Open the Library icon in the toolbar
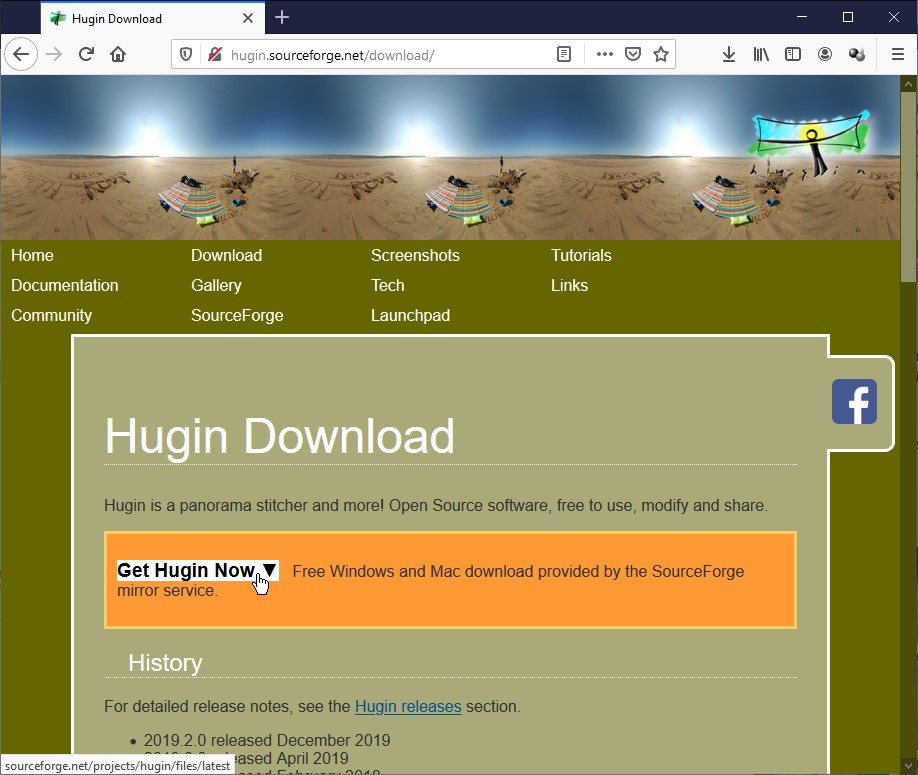Viewport: 918px width, 775px height. click(x=761, y=55)
